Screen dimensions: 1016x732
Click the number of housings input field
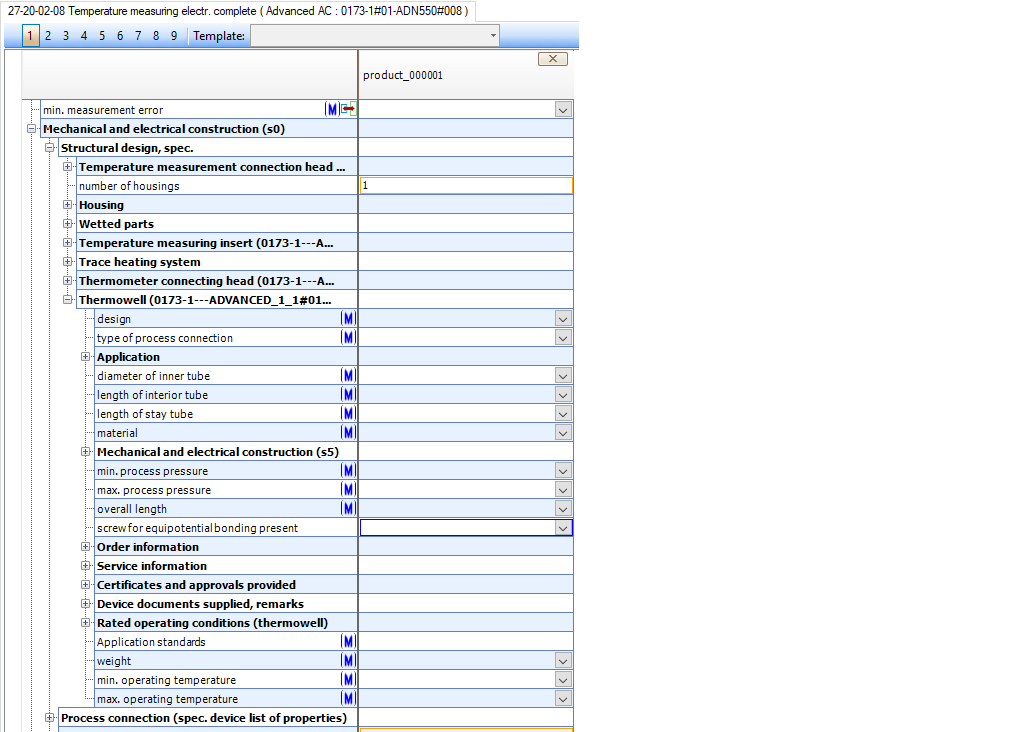click(x=465, y=186)
